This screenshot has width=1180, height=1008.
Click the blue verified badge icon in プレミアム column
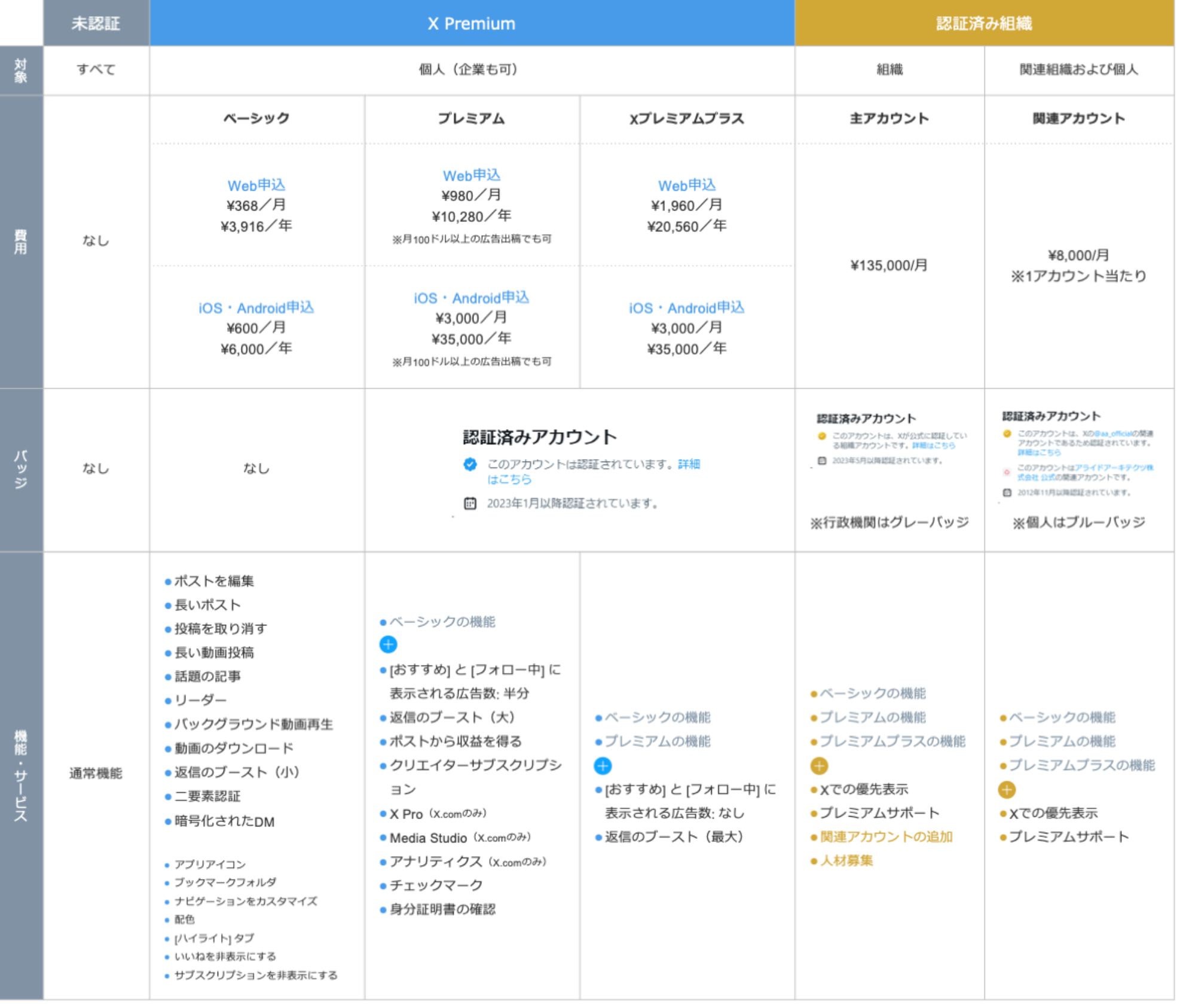point(470,464)
